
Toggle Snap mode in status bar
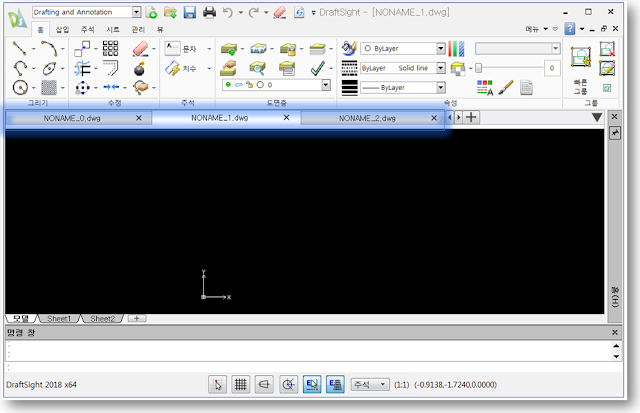coord(217,384)
